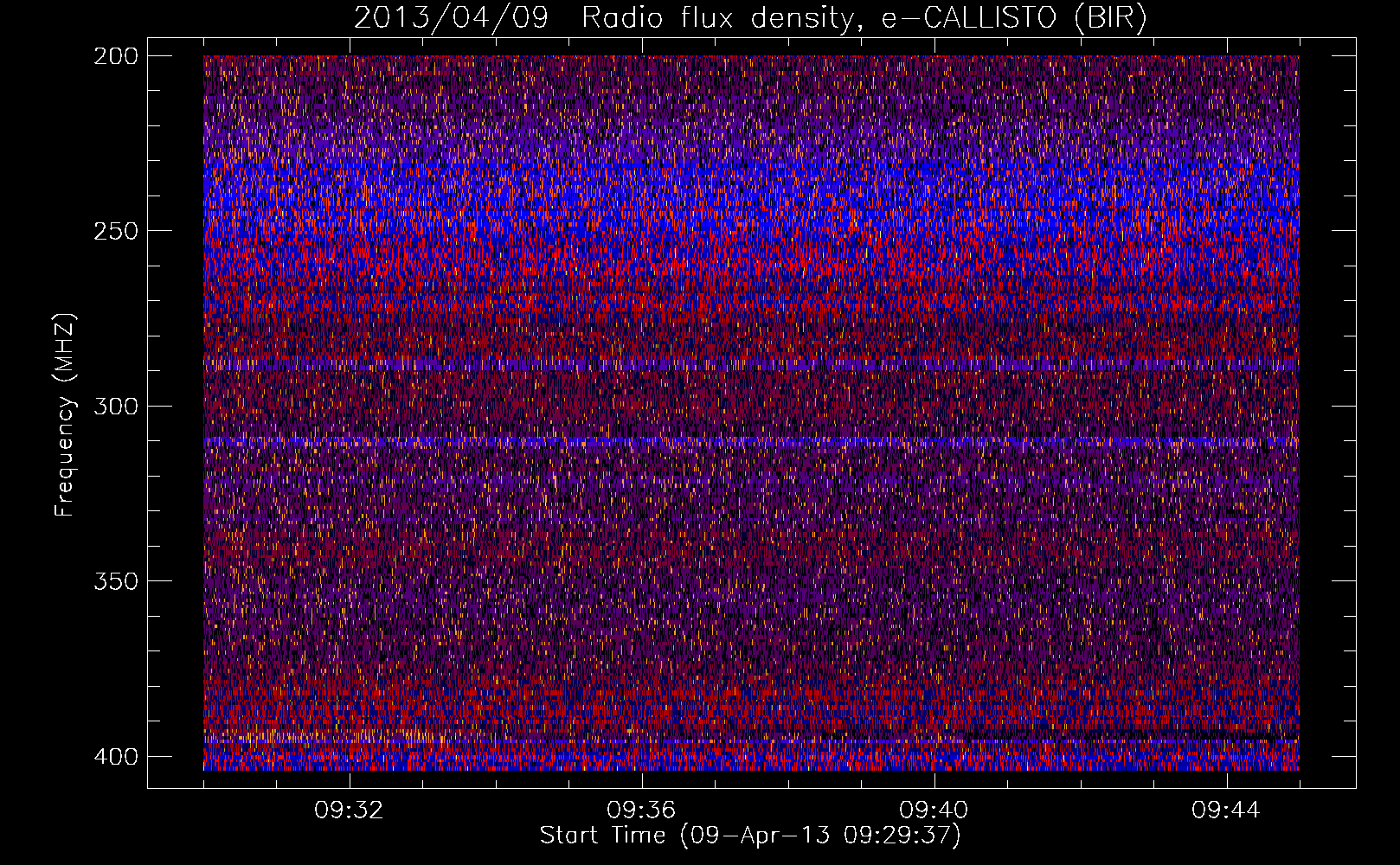Image resolution: width=1400 pixels, height=865 pixels.
Task: Click the 'Frequency (MHZ)' axis label
Action: (x=65, y=414)
